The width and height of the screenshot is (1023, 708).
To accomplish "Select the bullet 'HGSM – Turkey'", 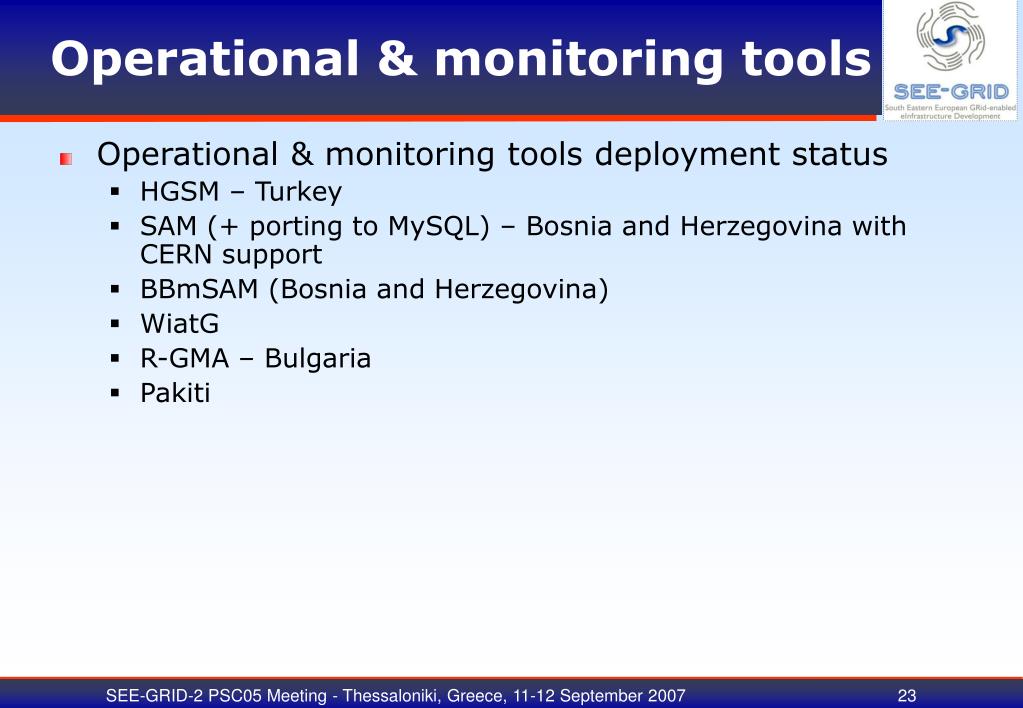I will [x=241, y=192].
